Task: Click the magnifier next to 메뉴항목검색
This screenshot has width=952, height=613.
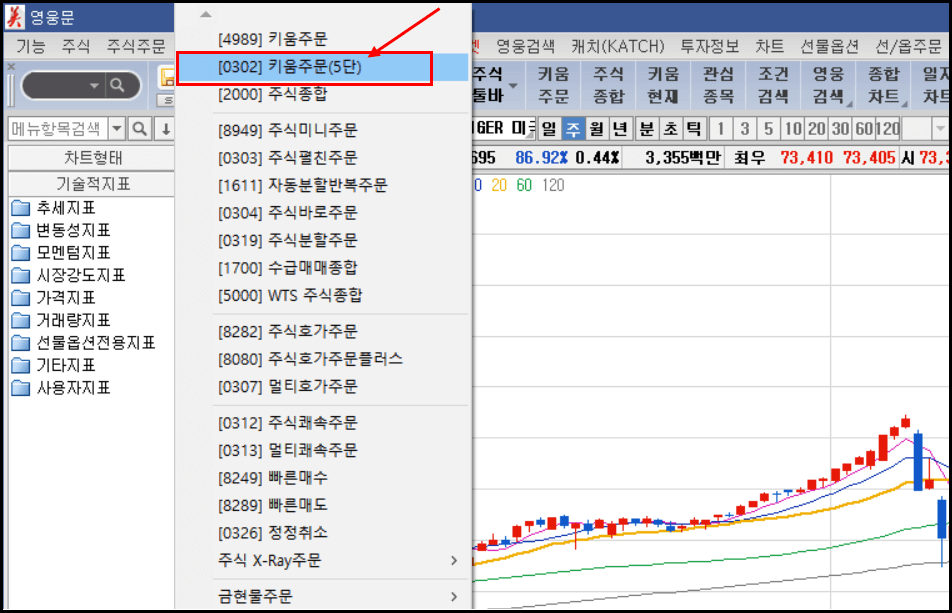Action: pos(140,129)
